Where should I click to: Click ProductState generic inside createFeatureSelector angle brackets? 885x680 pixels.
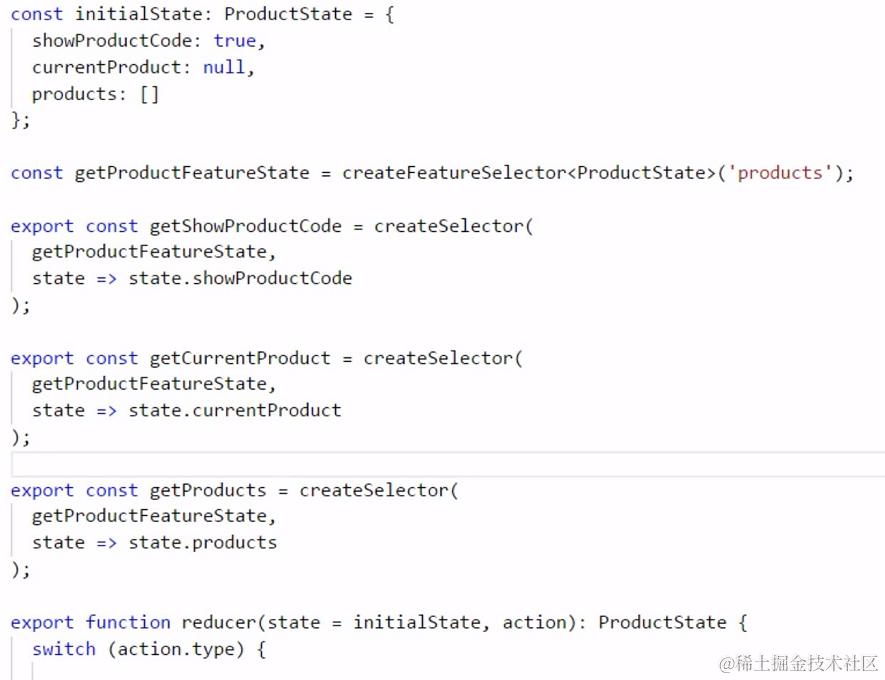641,173
